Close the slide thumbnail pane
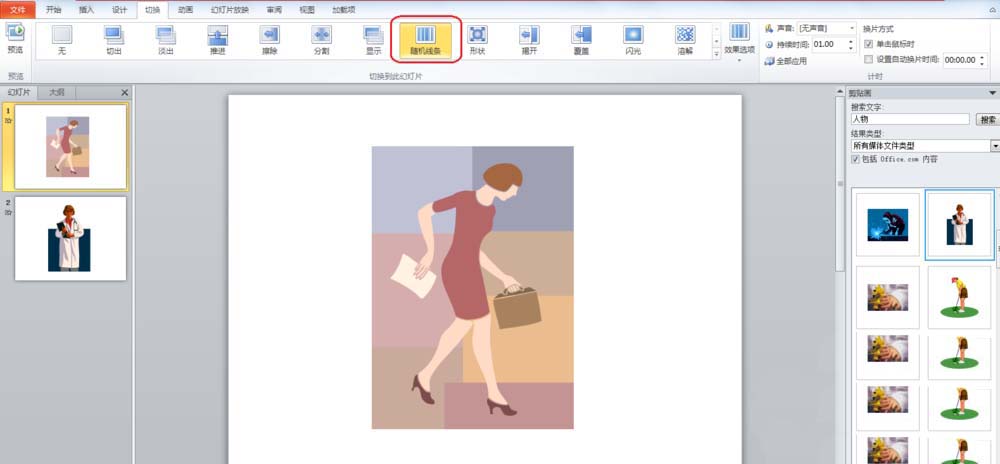The width and height of the screenshot is (1000, 464). coord(124,92)
